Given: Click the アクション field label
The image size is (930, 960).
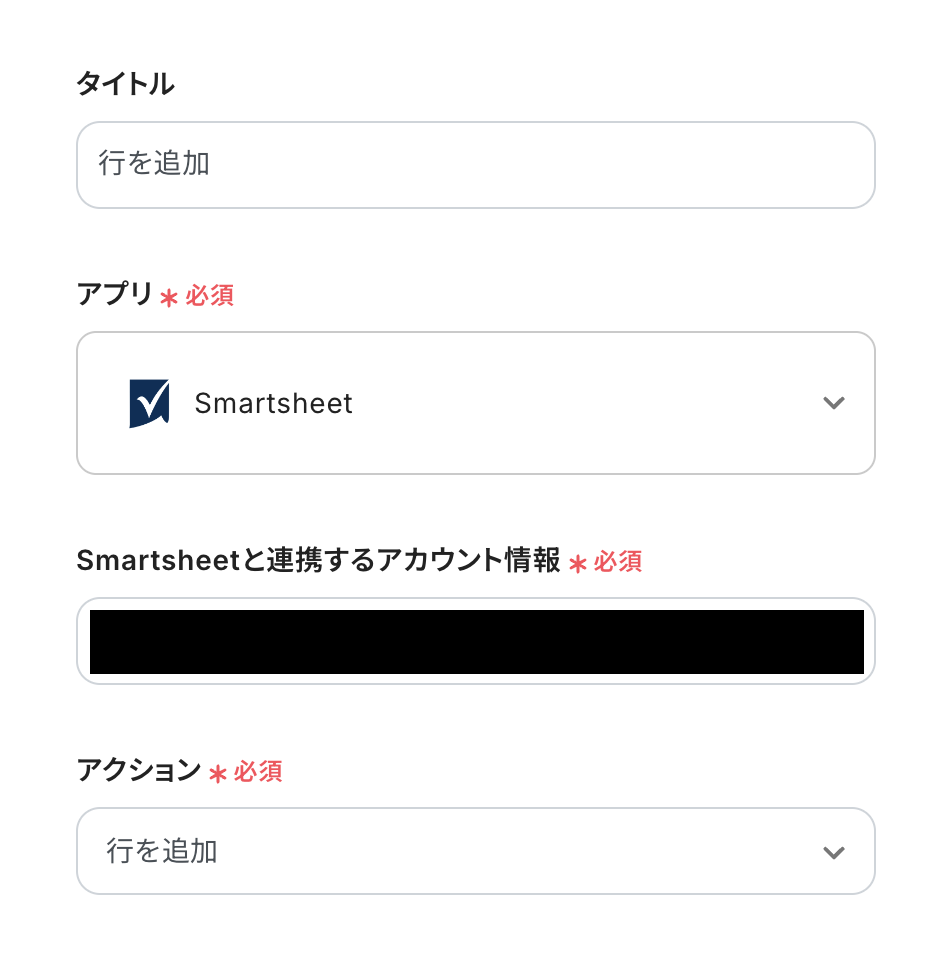Looking at the screenshot, I should (139, 770).
